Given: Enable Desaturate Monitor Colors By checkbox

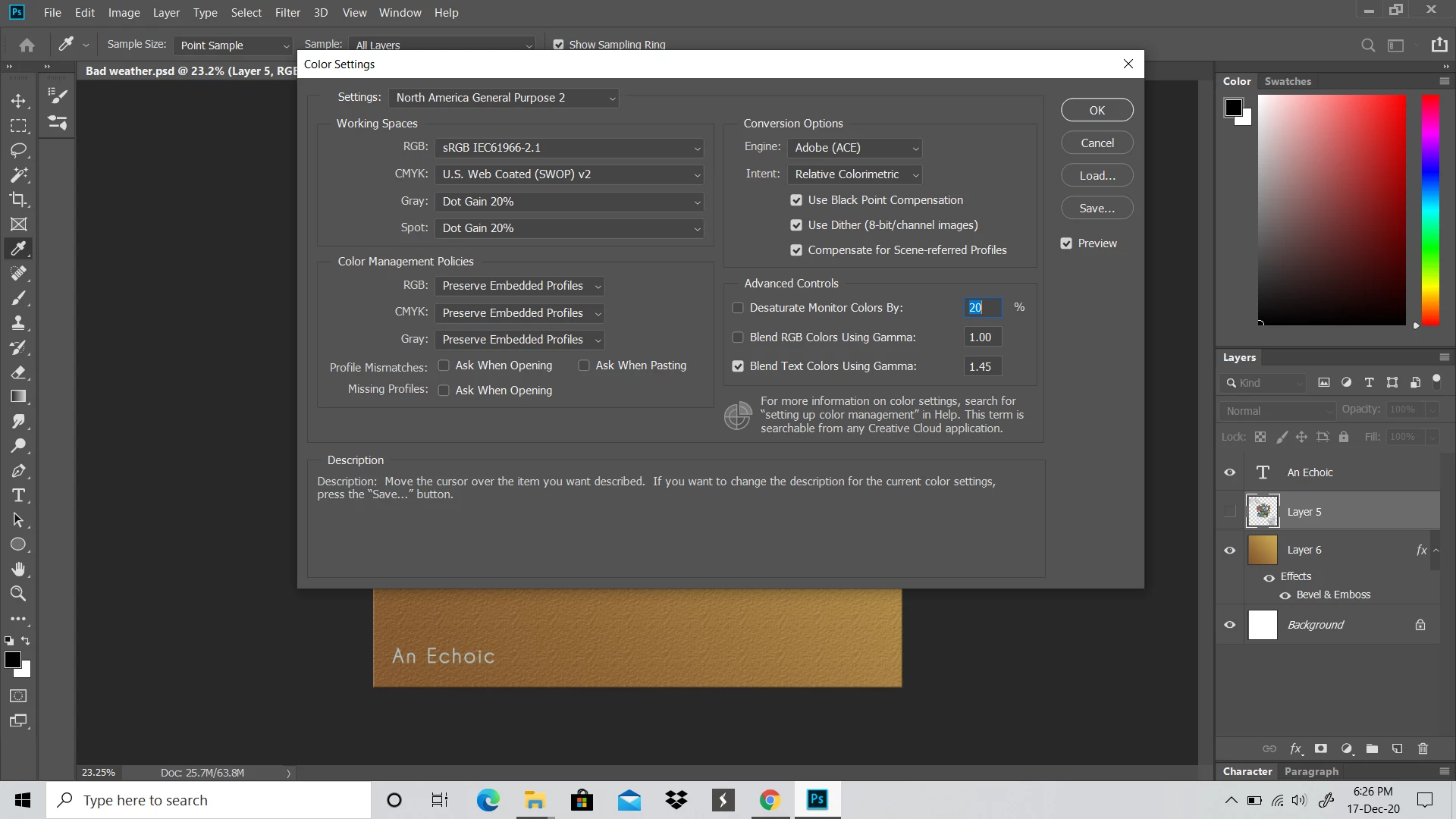Looking at the screenshot, I should pyautogui.click(x=738, y=308).
